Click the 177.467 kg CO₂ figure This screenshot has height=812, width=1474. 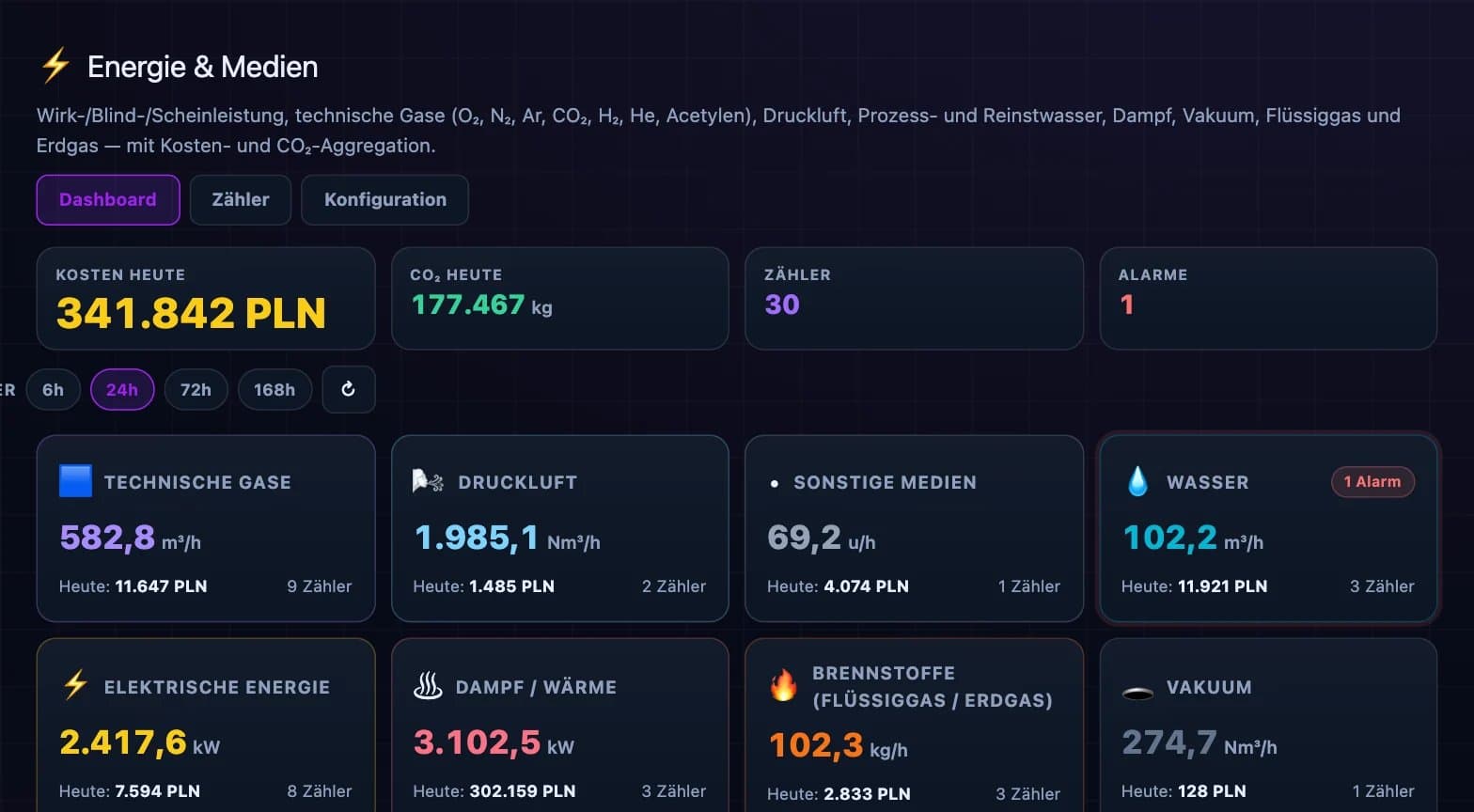click(481, 304)
